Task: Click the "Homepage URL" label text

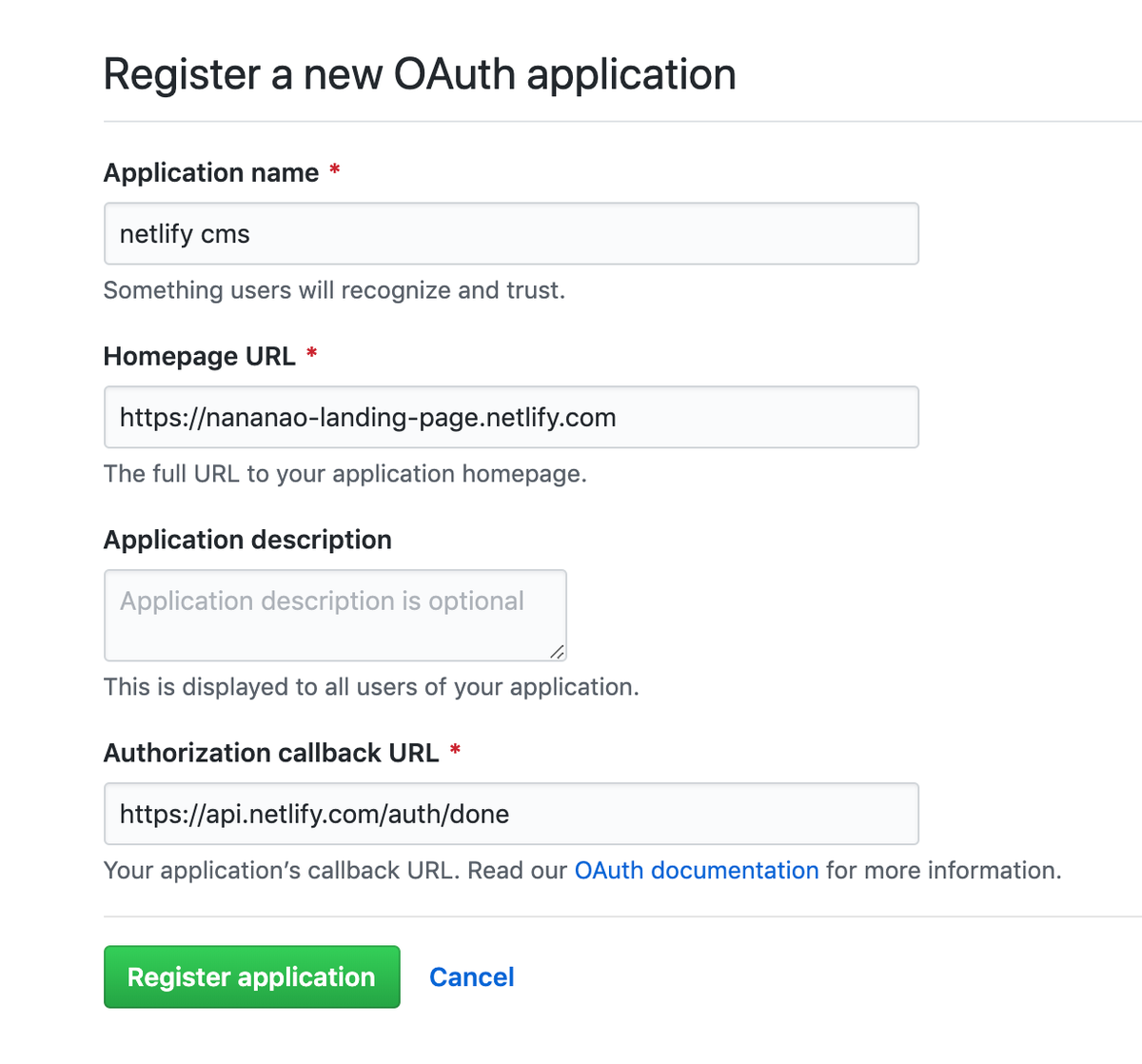Action: click(x=199, y=357)
